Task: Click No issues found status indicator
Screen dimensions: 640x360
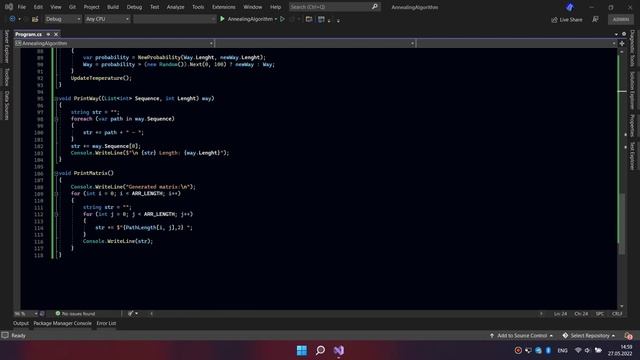Action: point(76,314)
